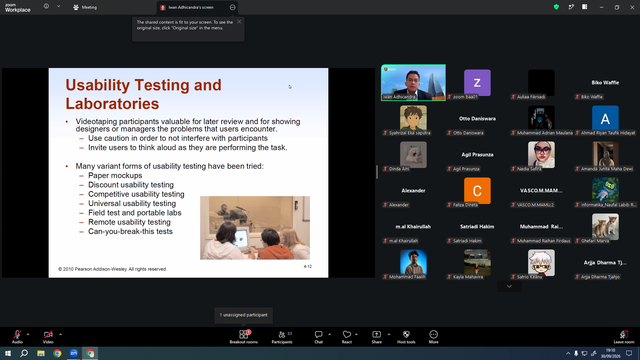Open the shared screen view options menu
This screenshot has height=360, width=640.
232,7
